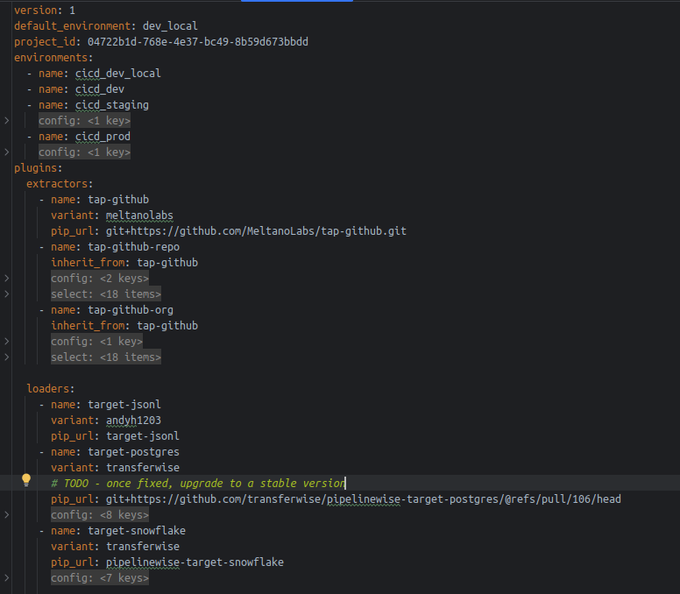Expand gutter arrow for target-snowflake config
Viewport: 680px width, 594px height.
(7, 578)
